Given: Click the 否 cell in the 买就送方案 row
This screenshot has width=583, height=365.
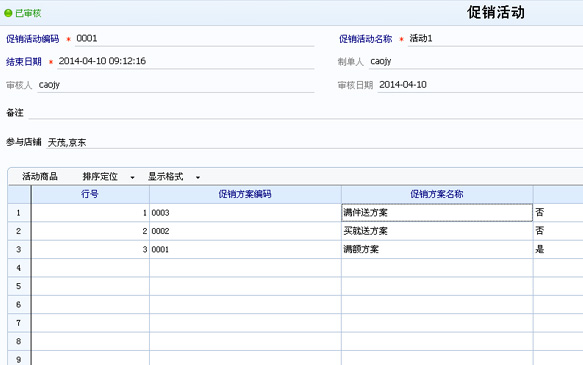Looking at the screenshot, I should 558,231.
